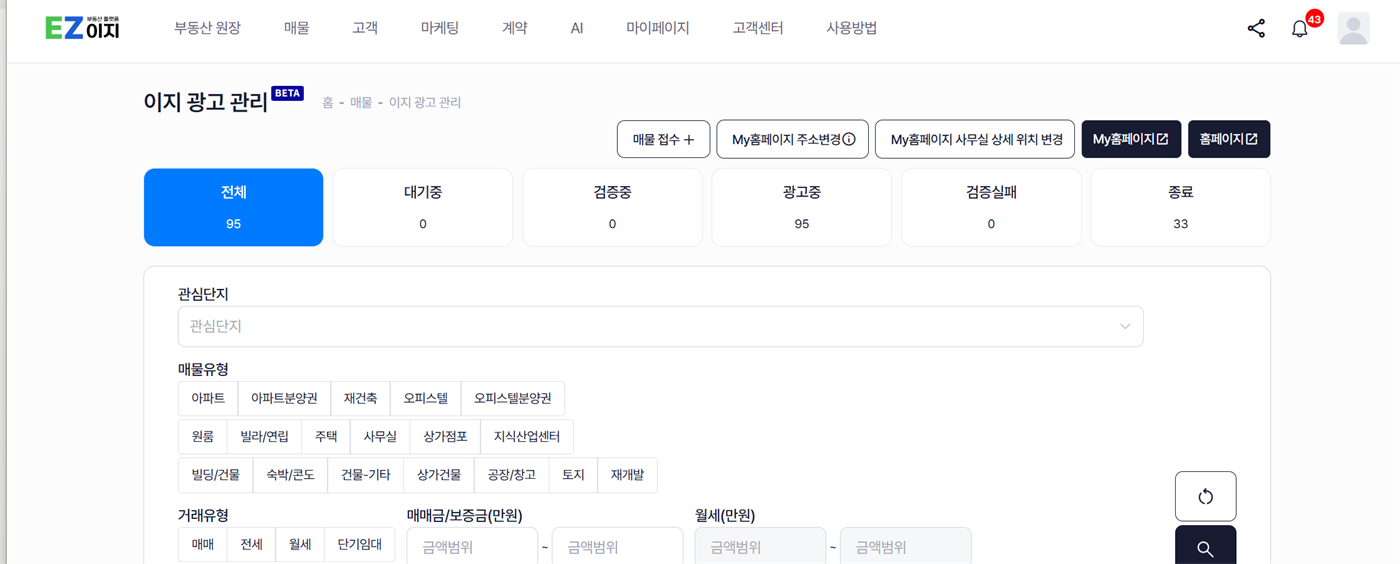Image resolution: width=1400 pixels, height=564 pixels.
Task: Open the 마이페이지 menu
Action: pyautogui.click(x=658, y=28)
